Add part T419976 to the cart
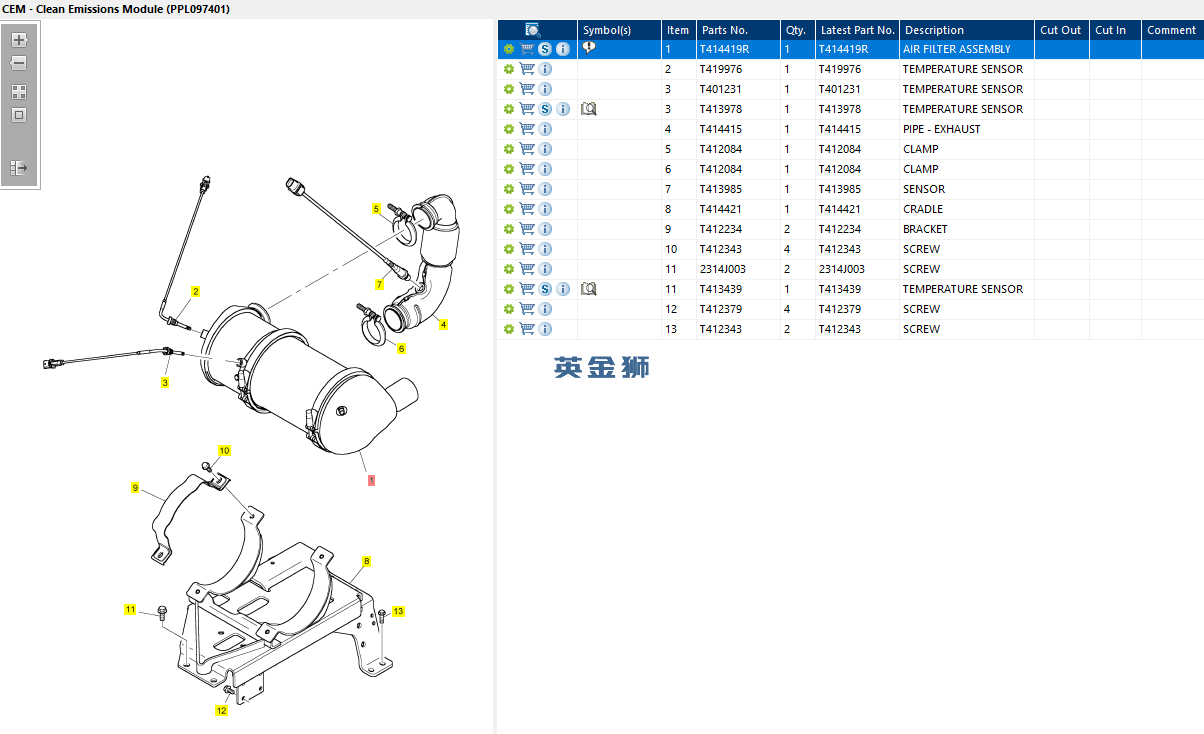Viewport: 1204px width, 734px height. (527, 69)
